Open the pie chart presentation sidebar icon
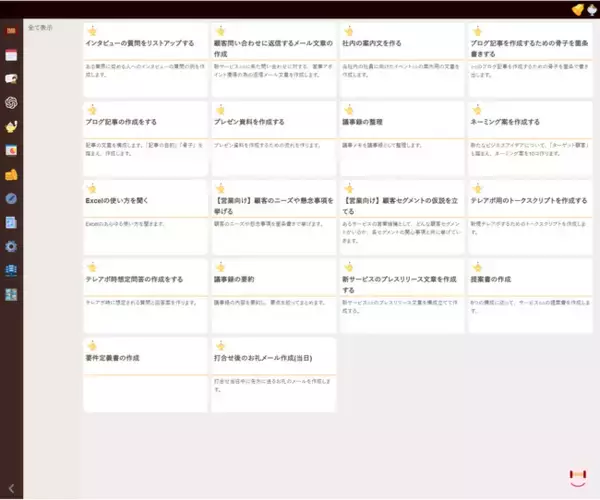Viewport: 600px width, 500px height. point(11,150)
